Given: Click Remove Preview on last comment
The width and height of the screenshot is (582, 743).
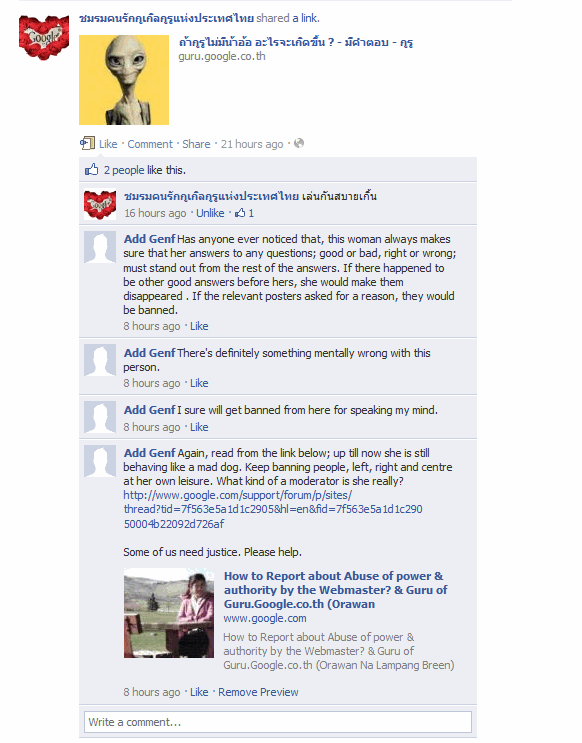Looking at the screenshot, I should (258, 692).
